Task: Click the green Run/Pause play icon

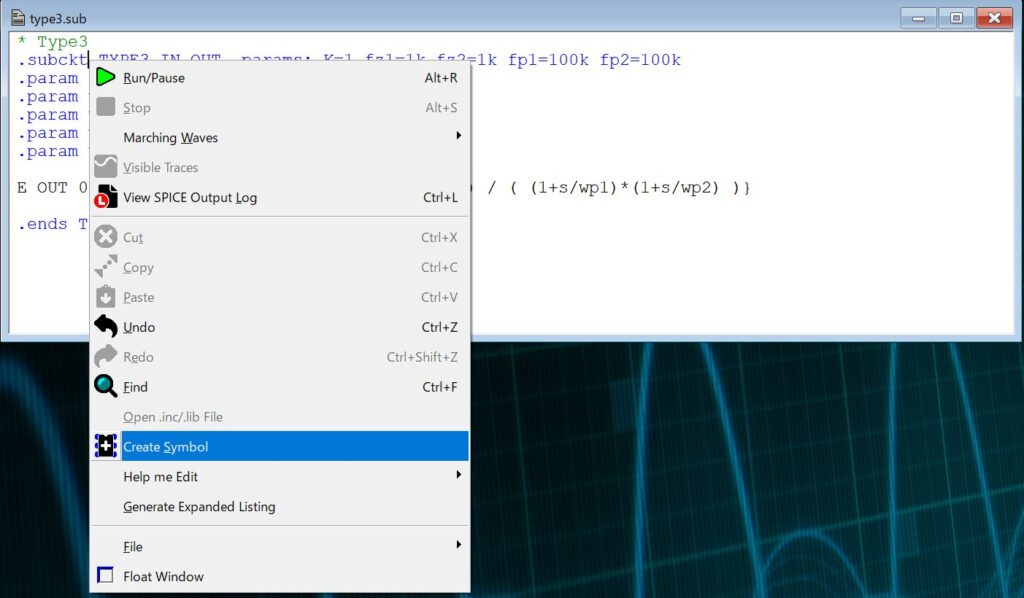Action: click(x=106, y=78)
